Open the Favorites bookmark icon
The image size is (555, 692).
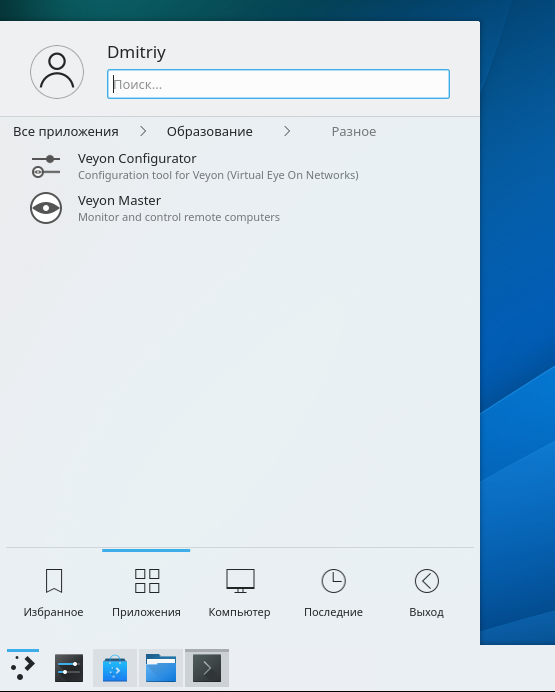54,580
